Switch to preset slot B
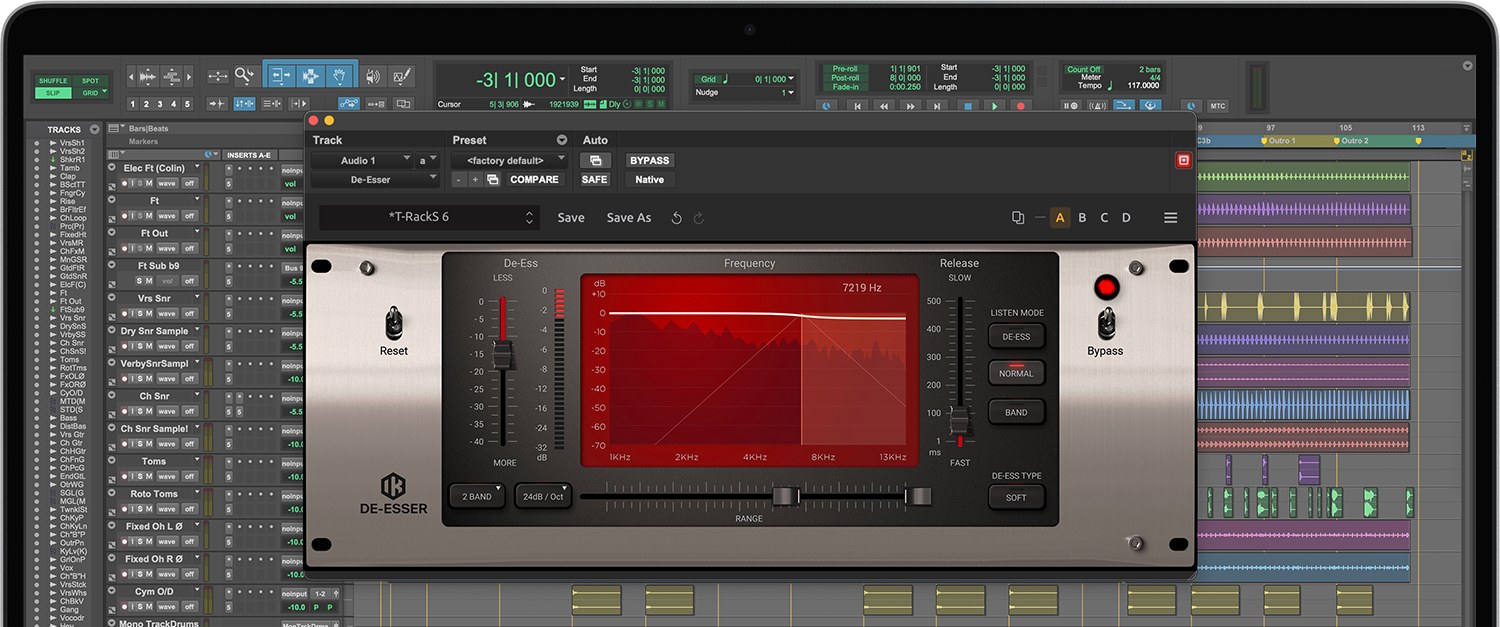Image resolution: width=1500 pixels, height=627 pixels. tap(1082, 218)
